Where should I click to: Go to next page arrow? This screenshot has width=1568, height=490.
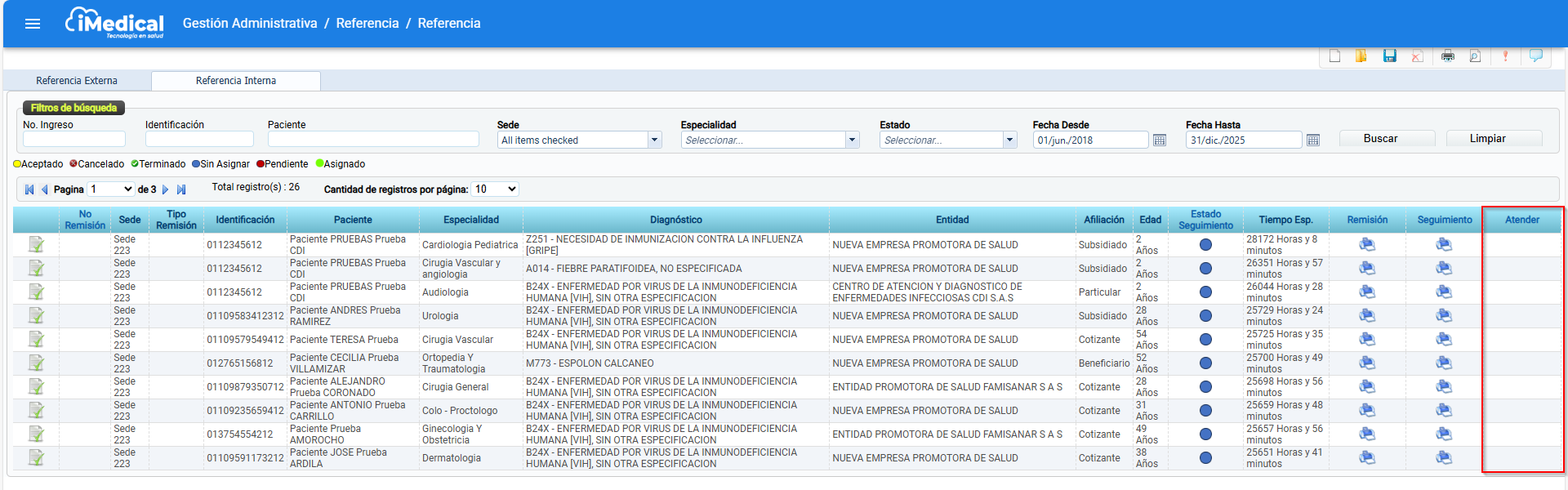[x=166, y=189]
